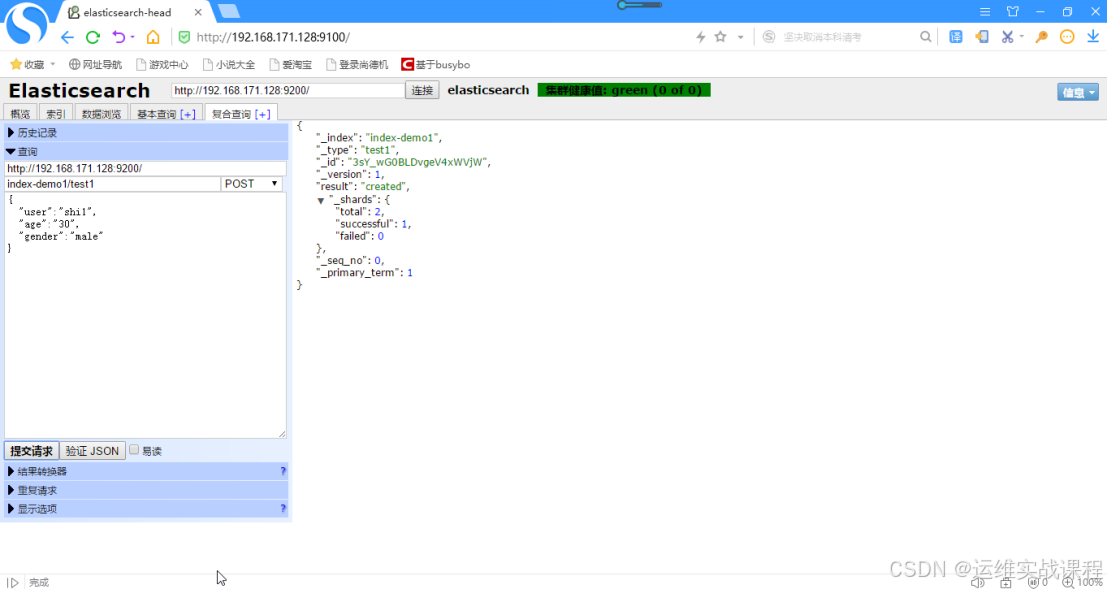Click the connection URL field with port 9200
1107x589 pixels.
pyautogui.click(x=288, y=90)
